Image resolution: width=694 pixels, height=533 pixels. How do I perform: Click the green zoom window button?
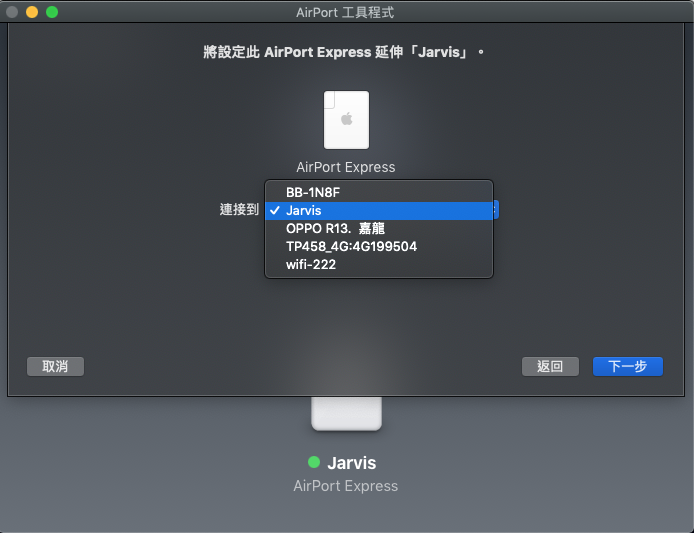tap(52, 12)
